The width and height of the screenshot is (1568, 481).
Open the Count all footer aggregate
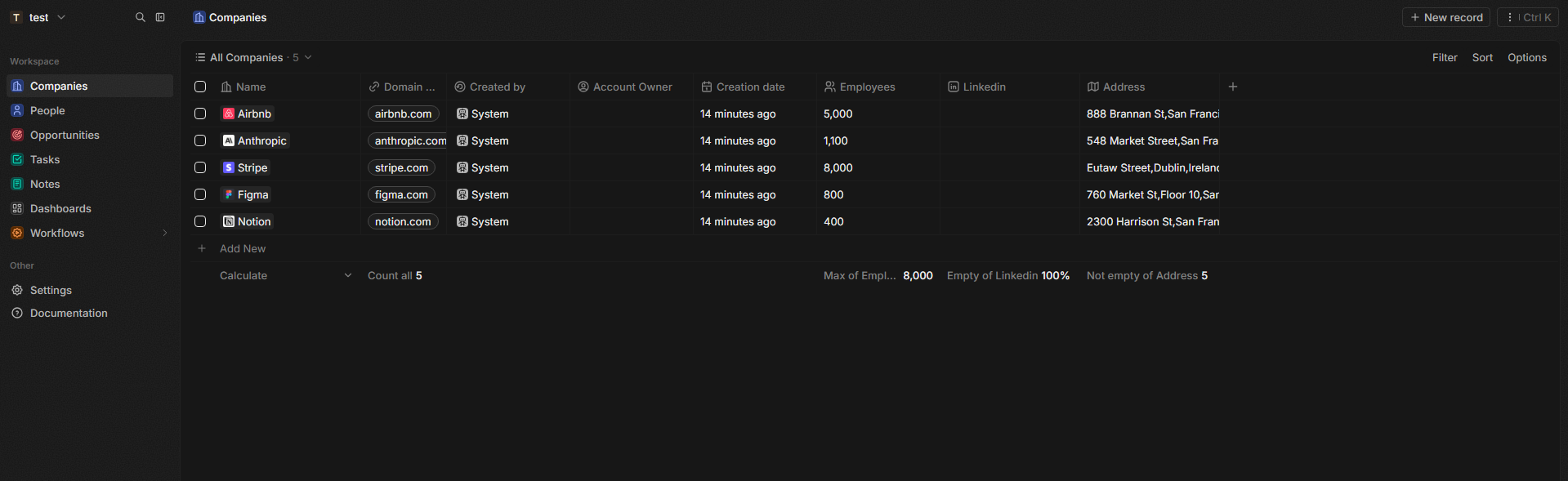395,275
